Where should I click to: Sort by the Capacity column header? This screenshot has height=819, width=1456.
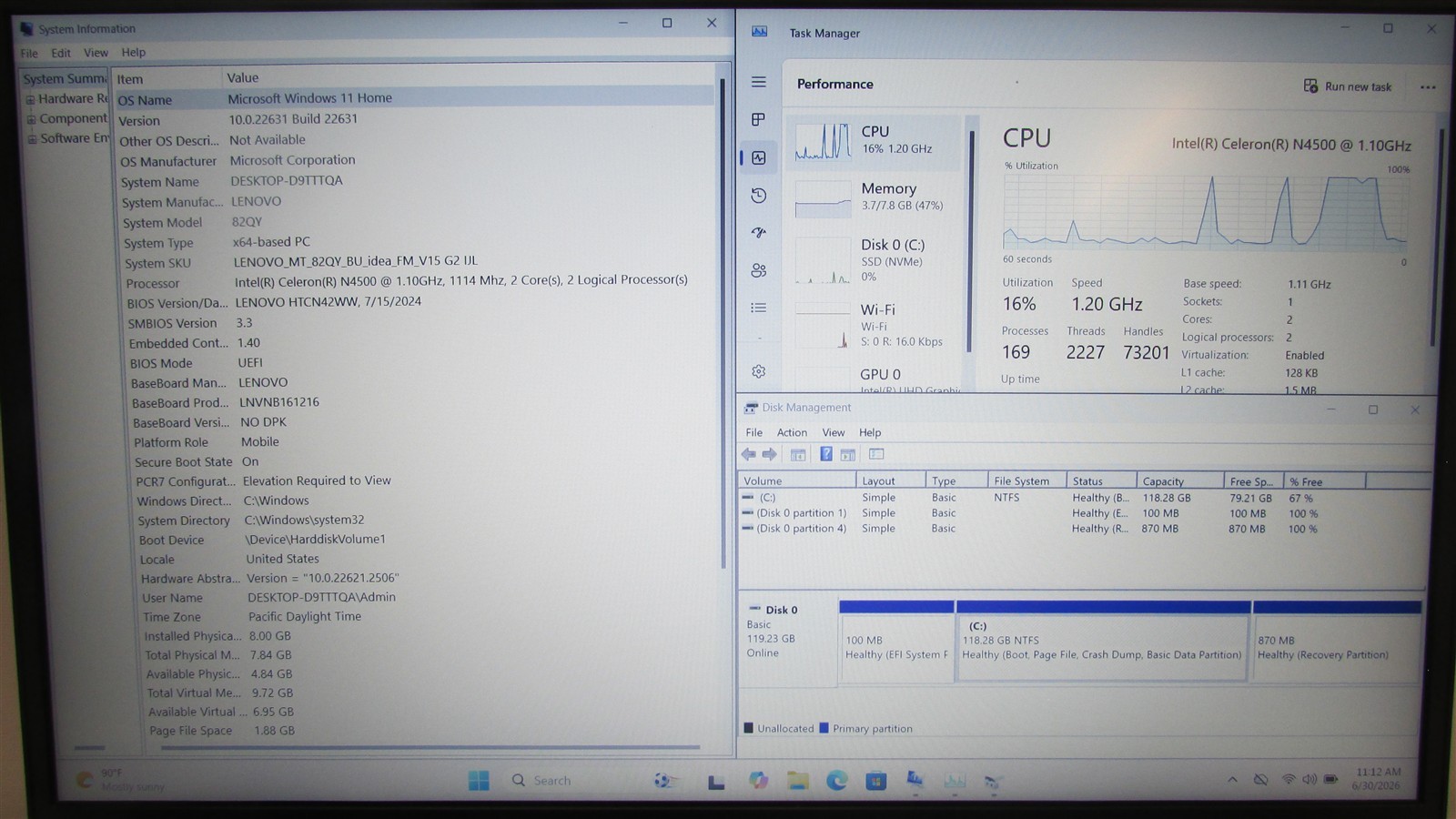tap(1180, 481)
